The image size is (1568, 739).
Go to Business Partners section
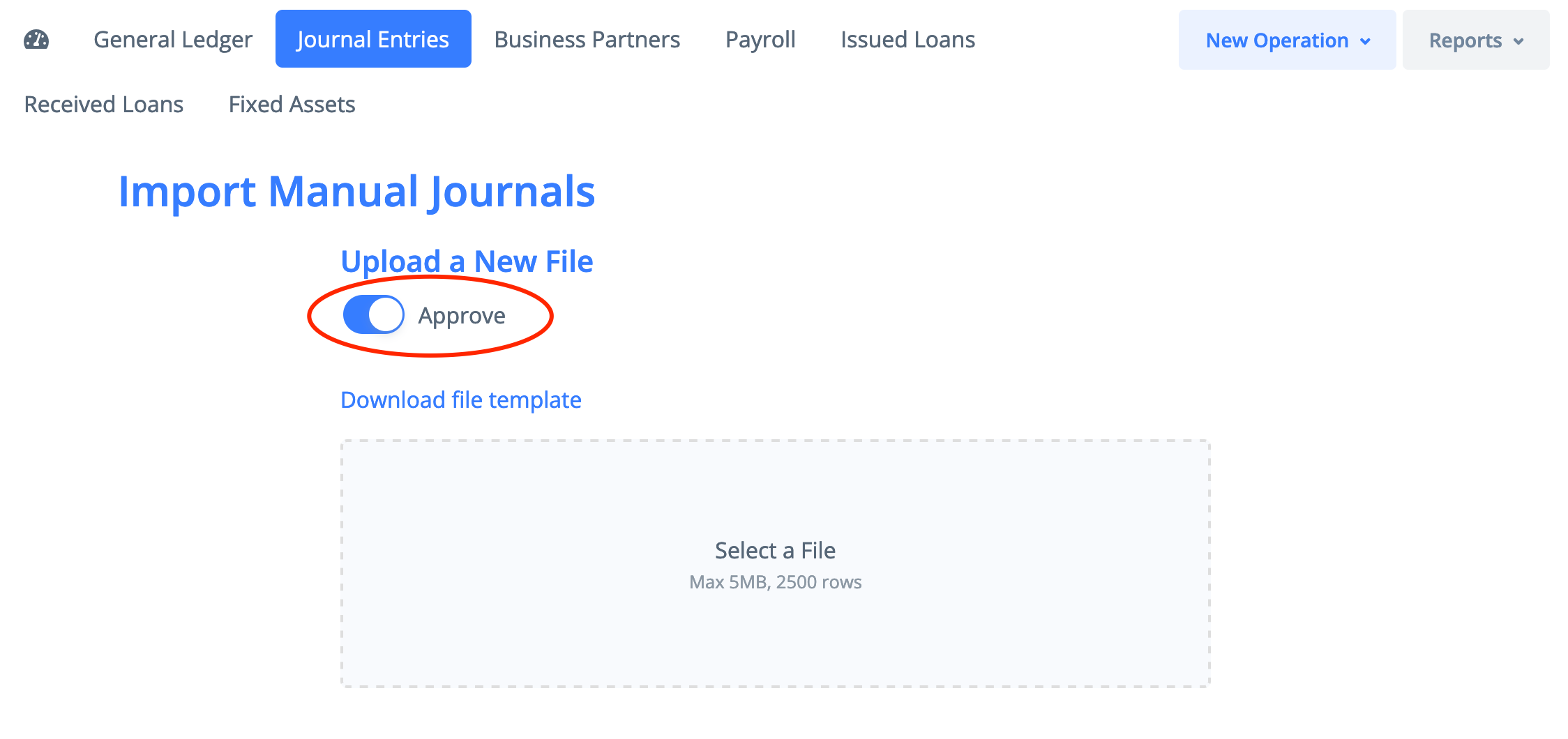point(587,39)
